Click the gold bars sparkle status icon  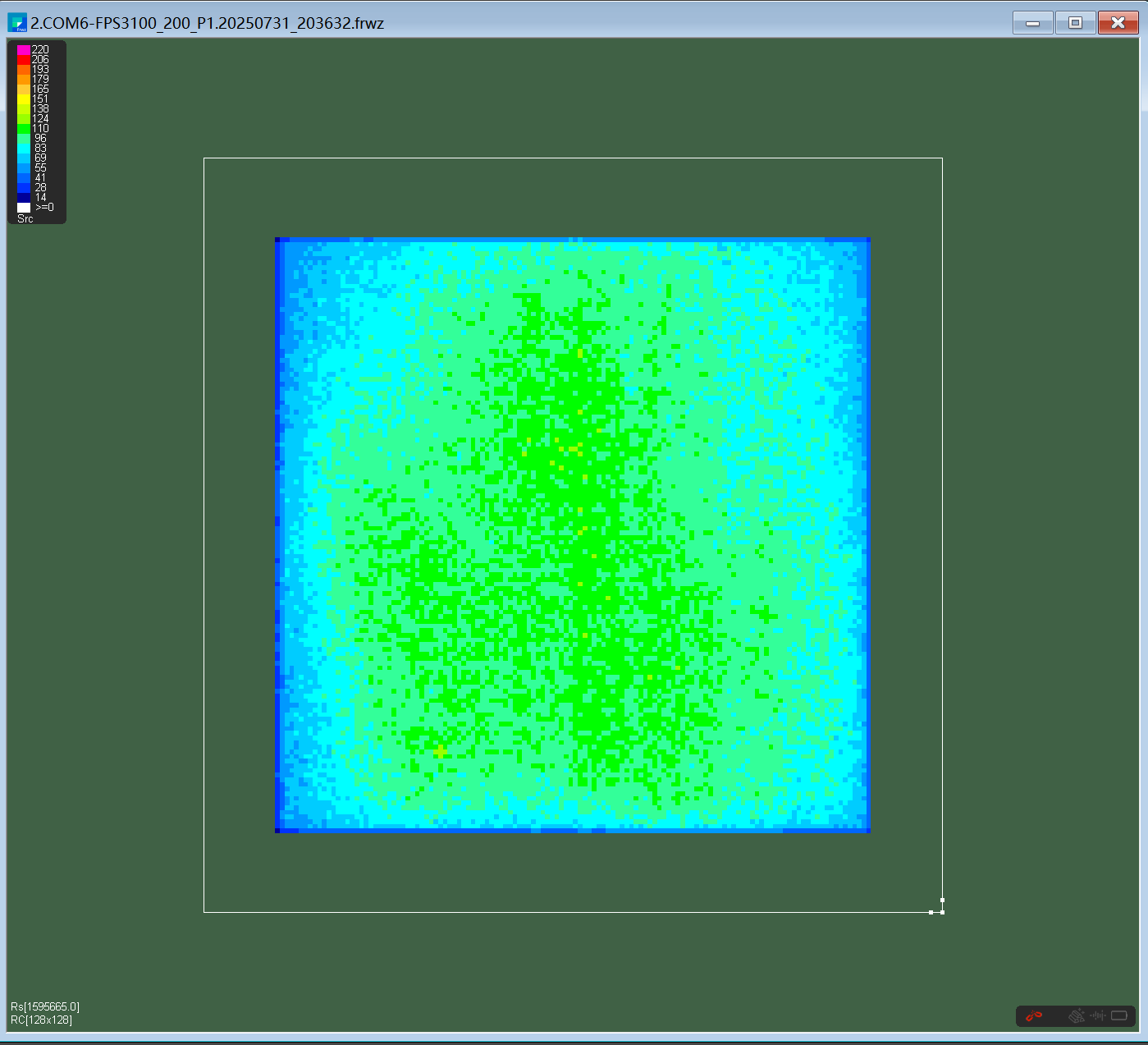[x=1077, y=1016]
